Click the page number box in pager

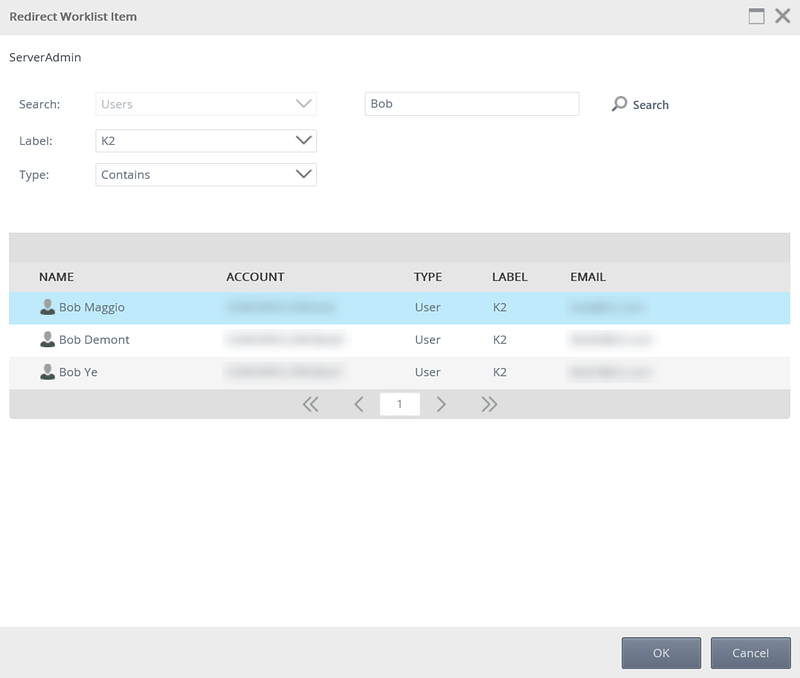tap(400, 404)
